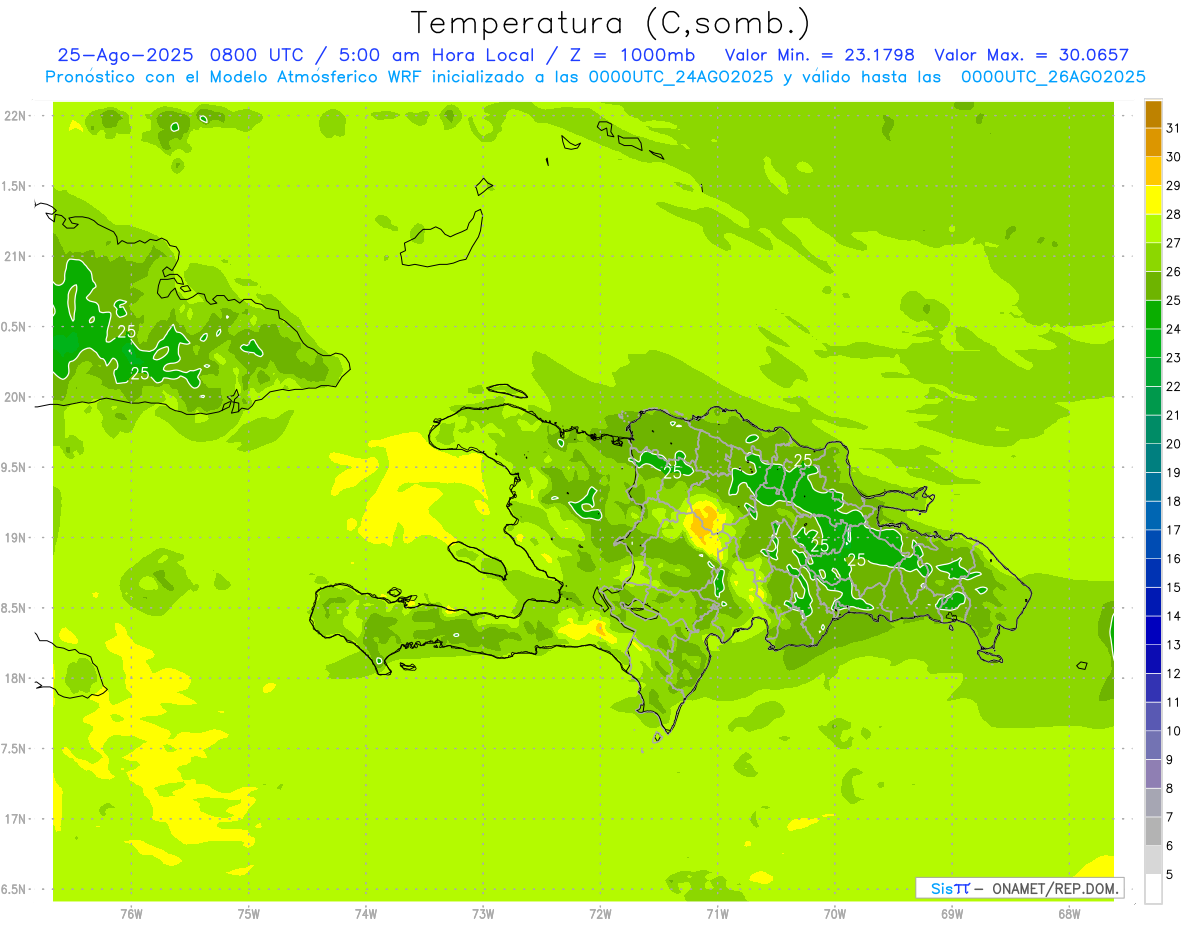Pick the lime legend band between 27 and 28

coord(1153,228)
